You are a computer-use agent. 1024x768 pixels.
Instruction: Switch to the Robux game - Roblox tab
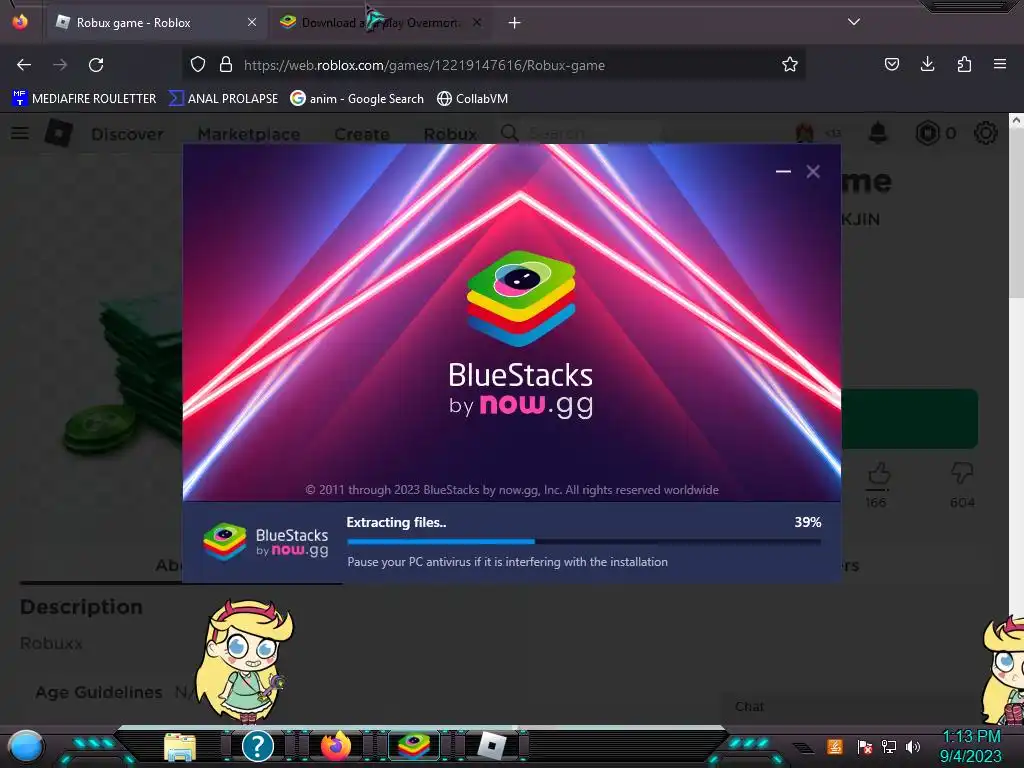157,23
